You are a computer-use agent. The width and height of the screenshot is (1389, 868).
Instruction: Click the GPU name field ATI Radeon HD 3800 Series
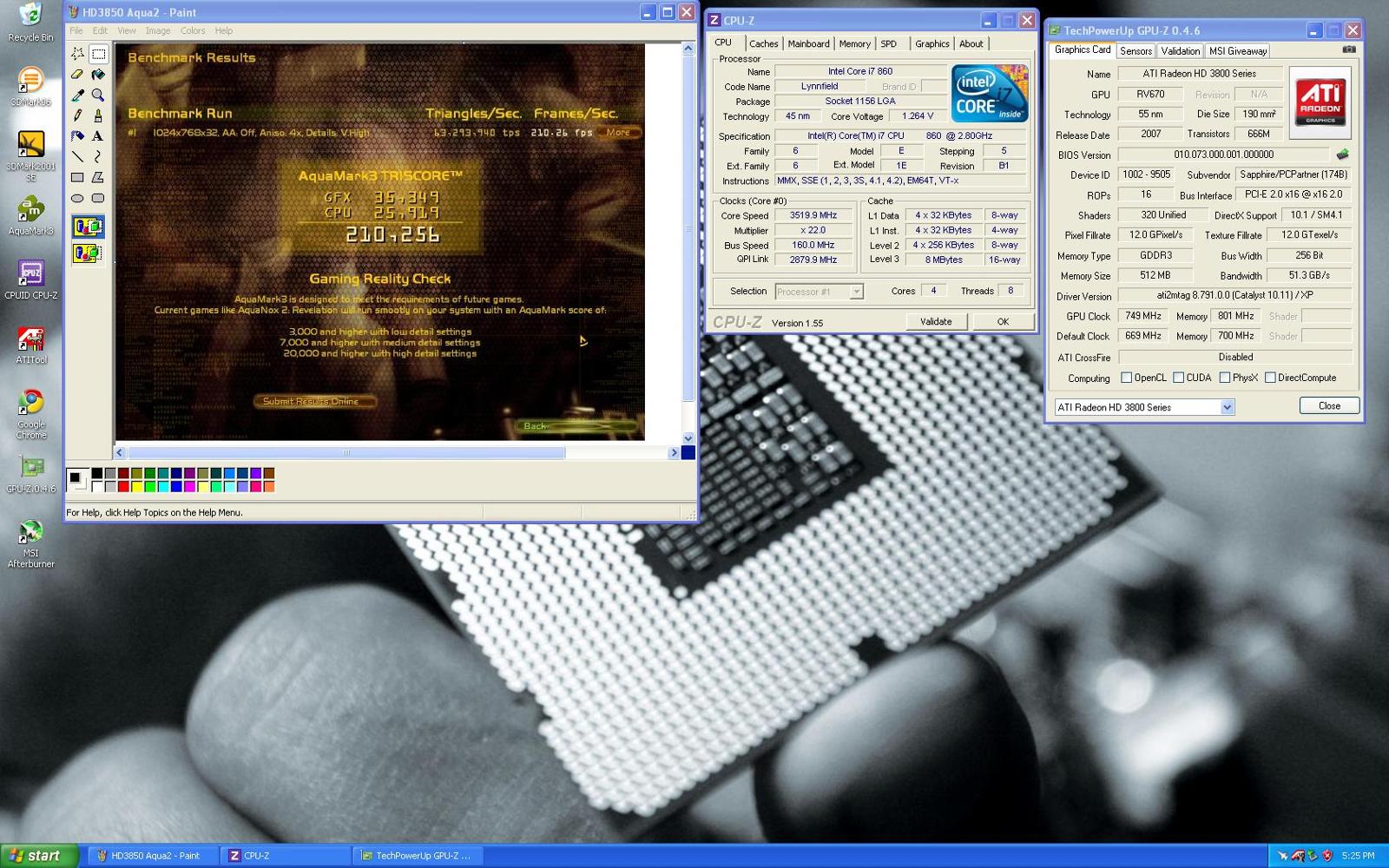[1199, 74]
